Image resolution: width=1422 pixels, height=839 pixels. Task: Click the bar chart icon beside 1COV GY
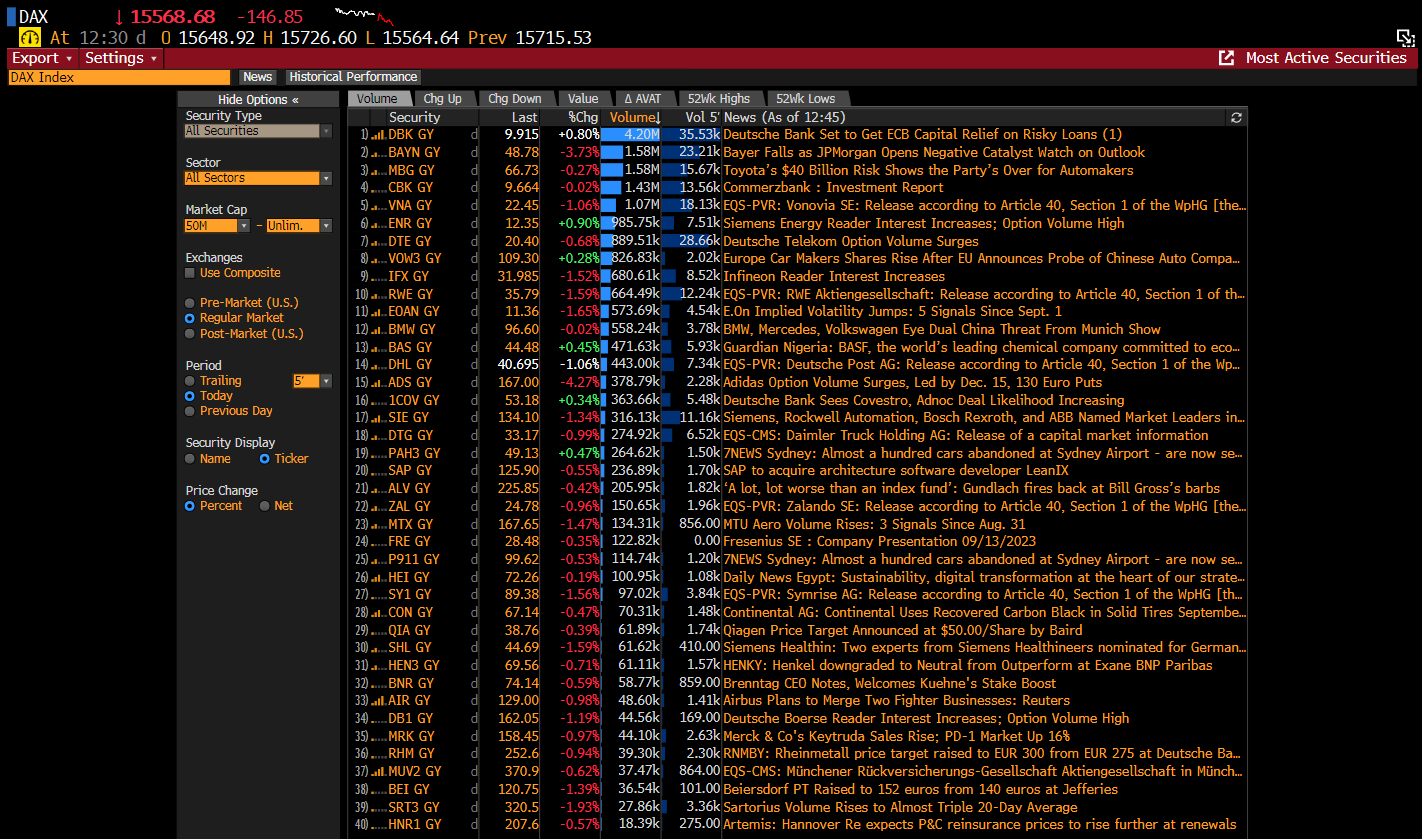pos(378,400)
